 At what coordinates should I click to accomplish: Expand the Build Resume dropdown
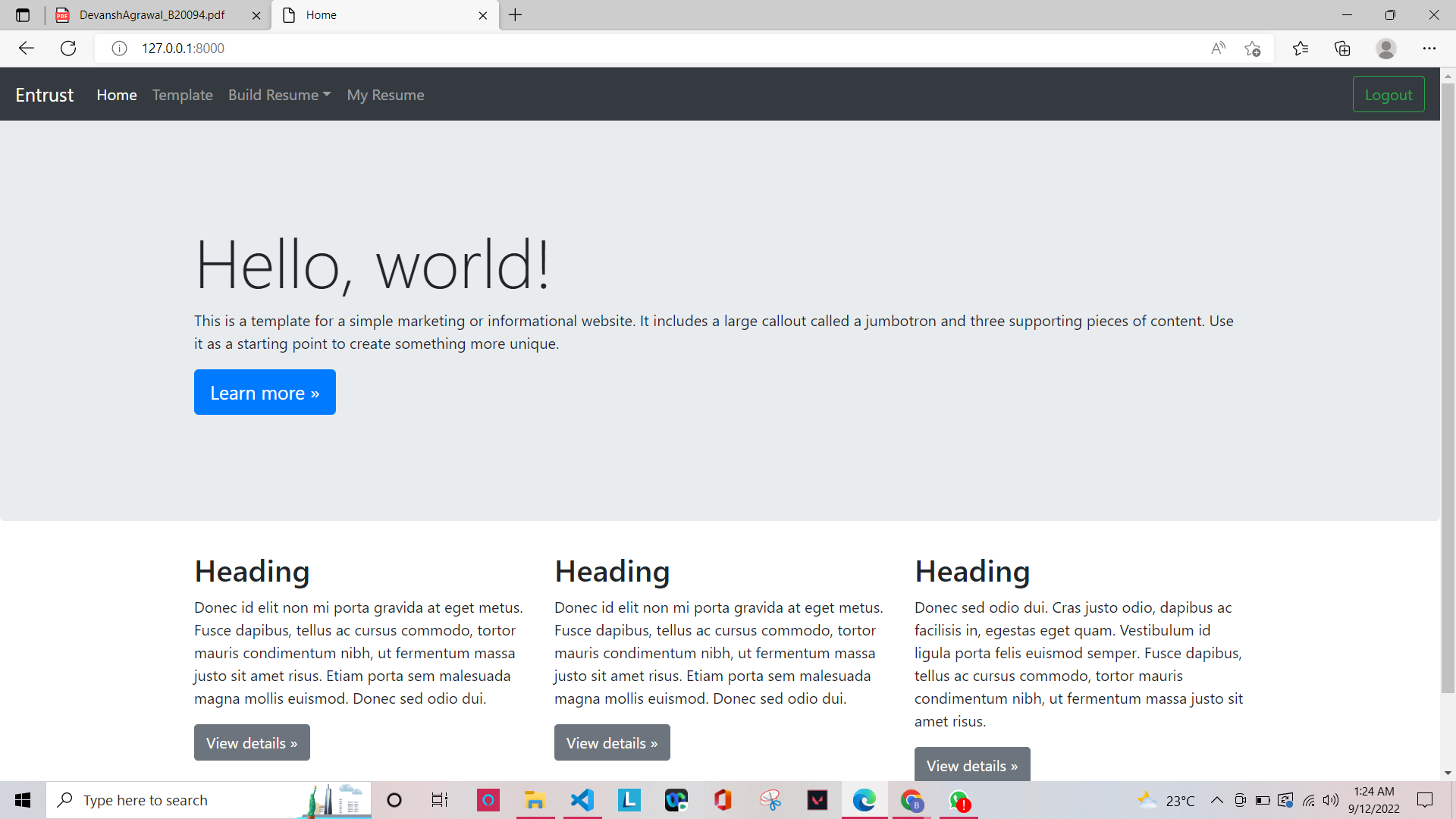280,95
